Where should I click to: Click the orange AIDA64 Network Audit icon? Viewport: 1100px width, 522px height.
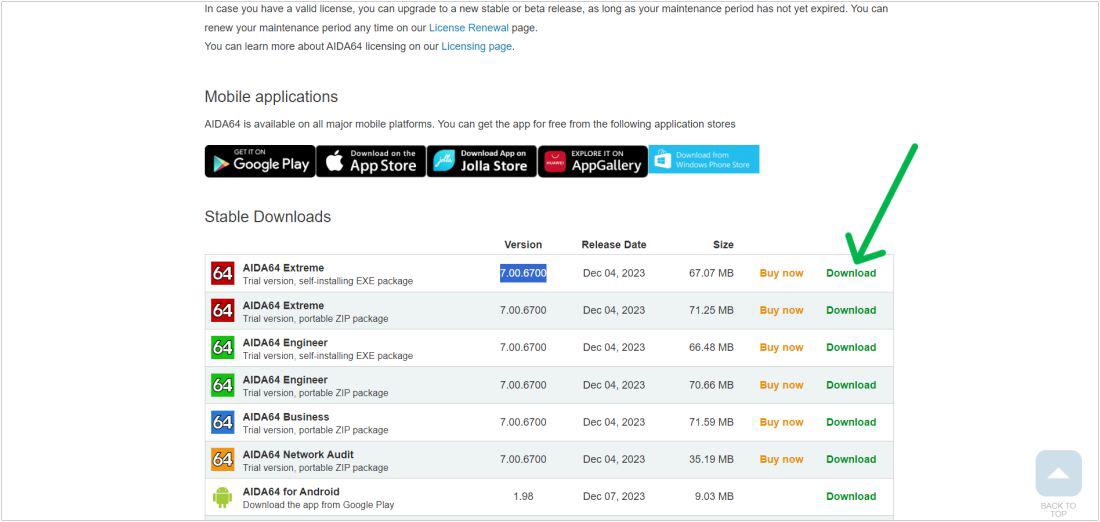point(222,460)
